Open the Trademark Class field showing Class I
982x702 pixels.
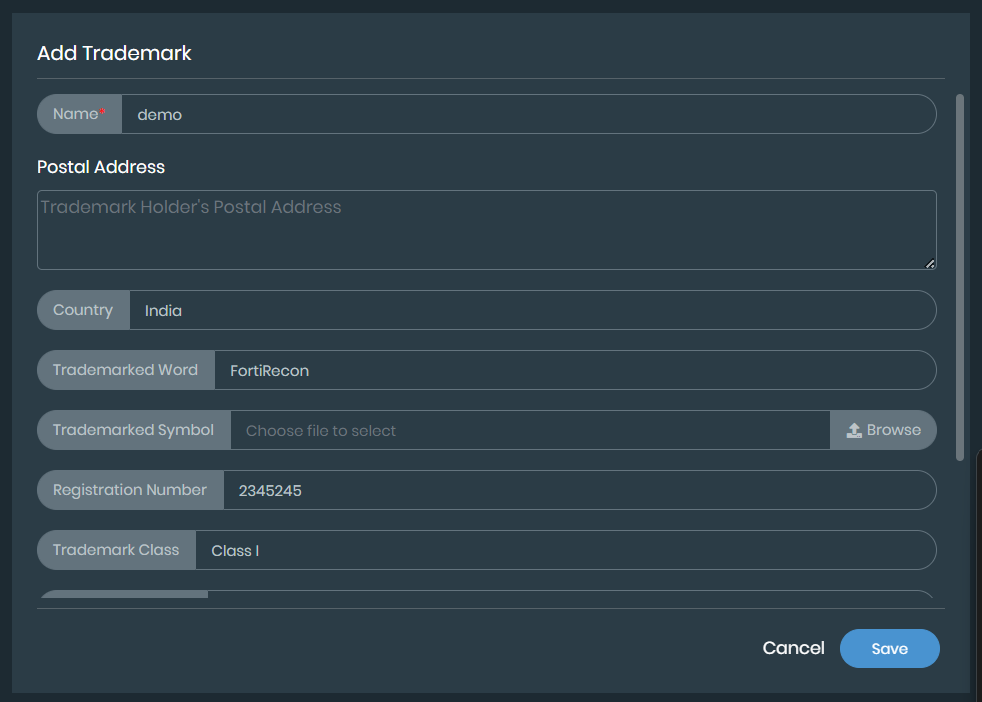click(564, 550)
